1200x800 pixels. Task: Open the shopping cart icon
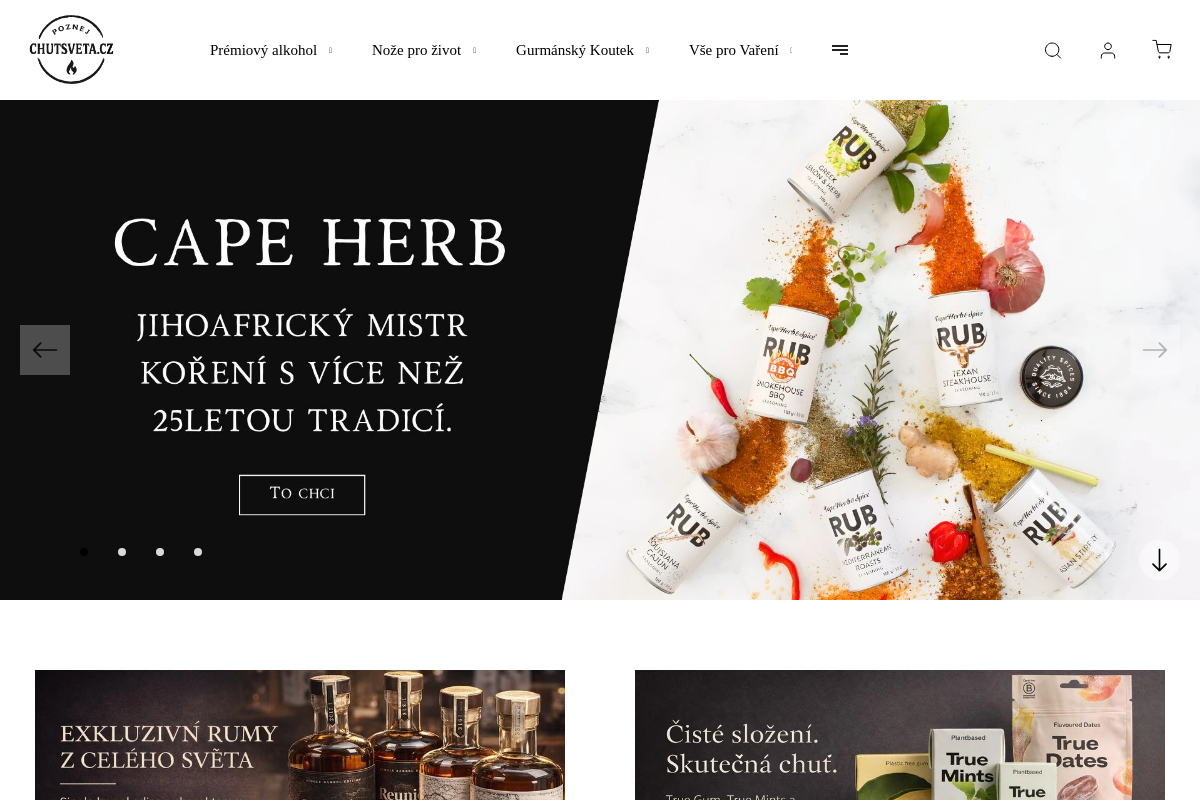pos(1162,50)
